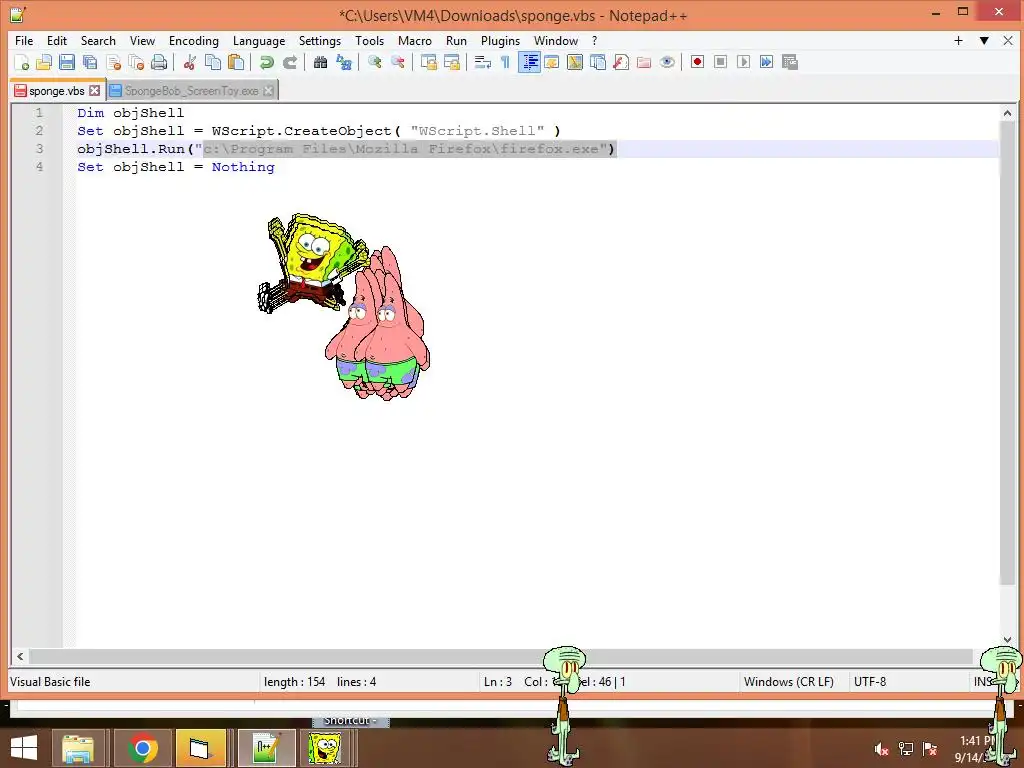
Task: Click the Close All toolbar icon
Action: click(x=136, y=62)
